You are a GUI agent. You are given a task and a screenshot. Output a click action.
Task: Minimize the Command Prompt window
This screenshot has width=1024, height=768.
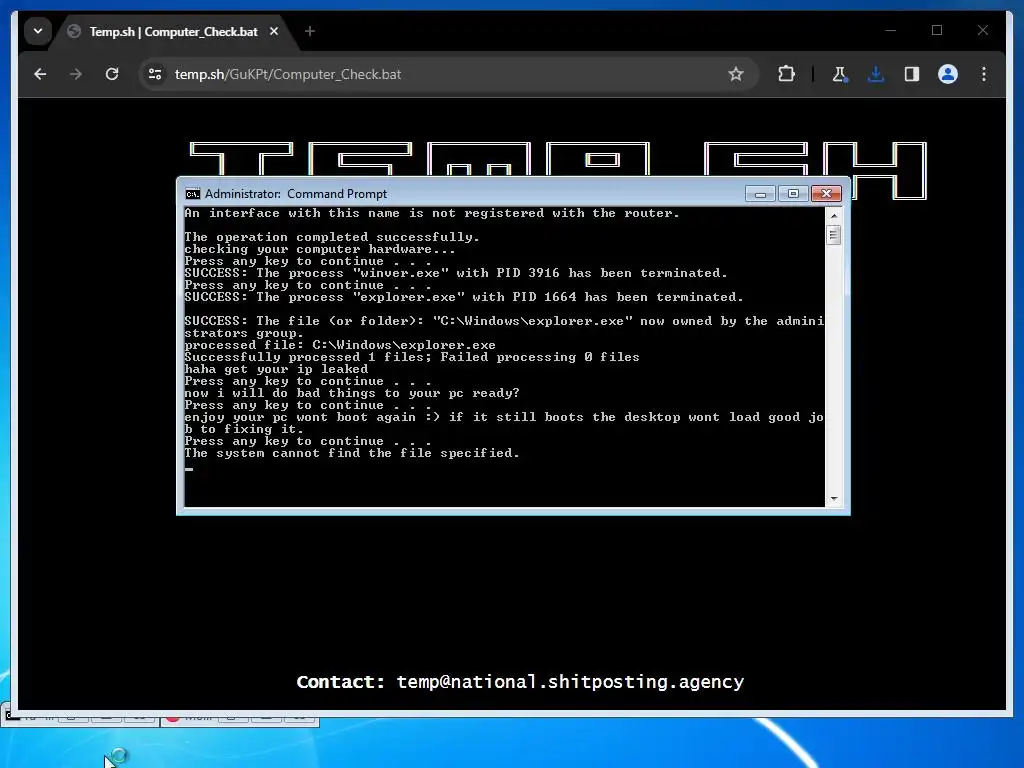coord(760,194)
